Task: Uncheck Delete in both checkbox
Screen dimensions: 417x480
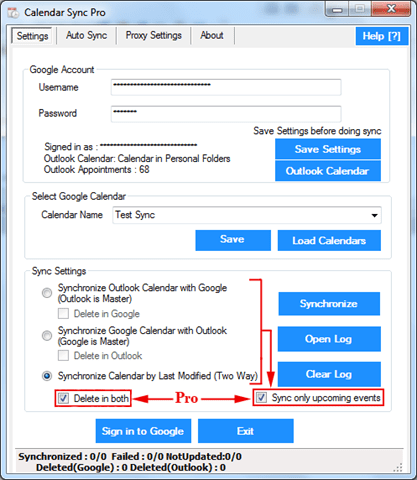Action: tap(63, 398)
